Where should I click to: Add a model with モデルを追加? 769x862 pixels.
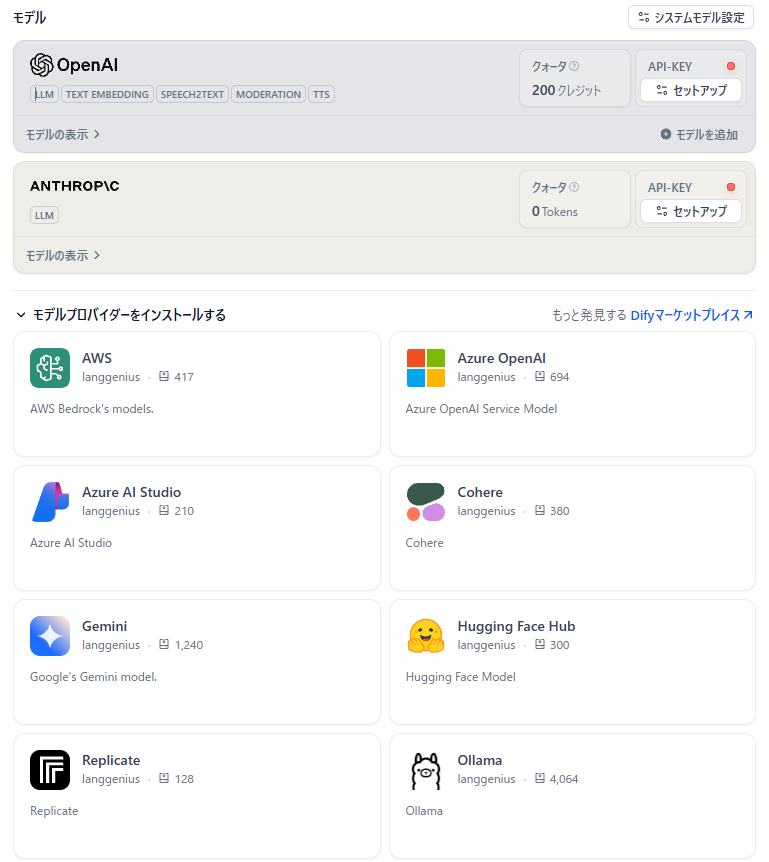tap(699, 134)
